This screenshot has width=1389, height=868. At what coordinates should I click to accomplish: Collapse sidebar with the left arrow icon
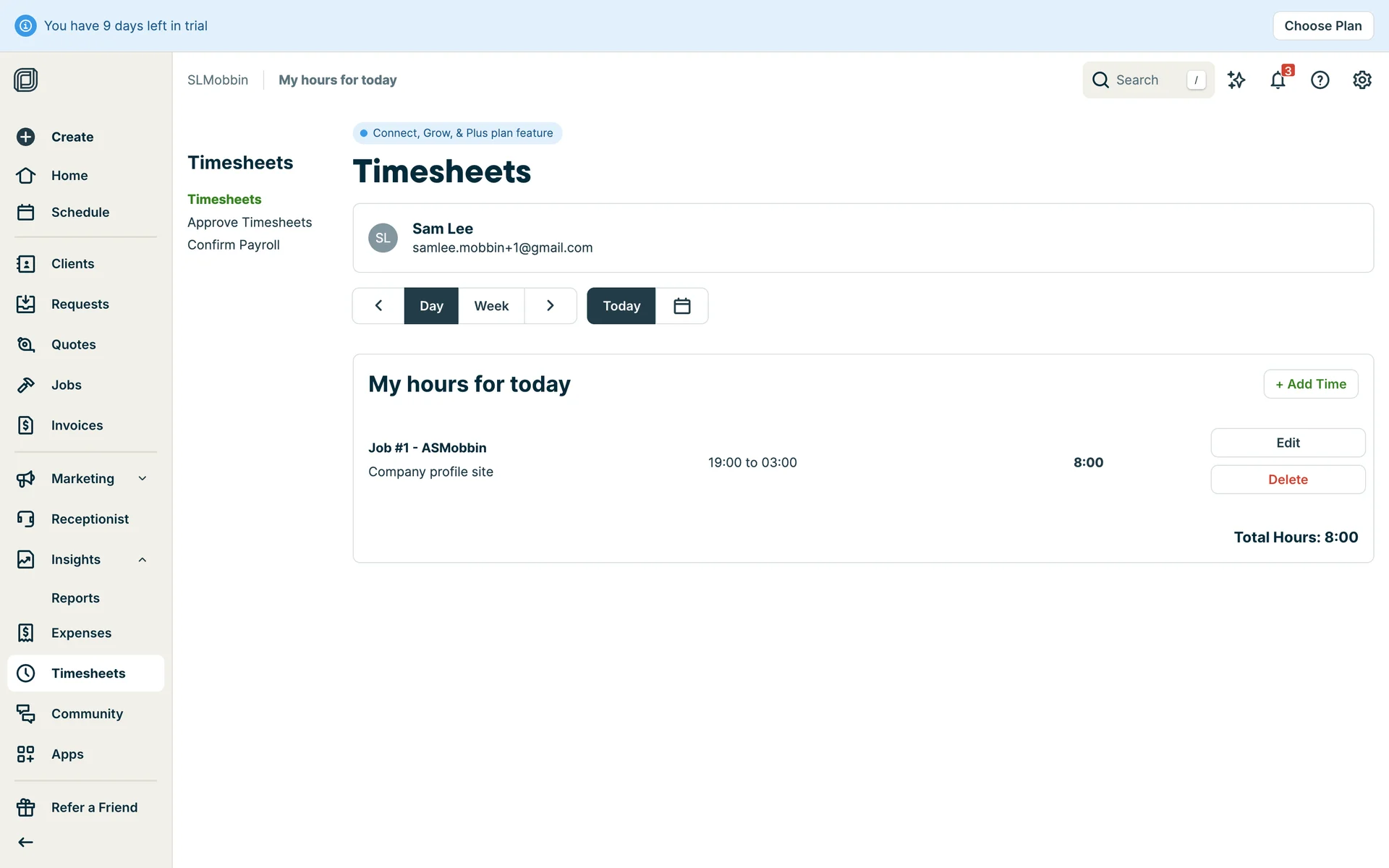[x=26, y=842]
